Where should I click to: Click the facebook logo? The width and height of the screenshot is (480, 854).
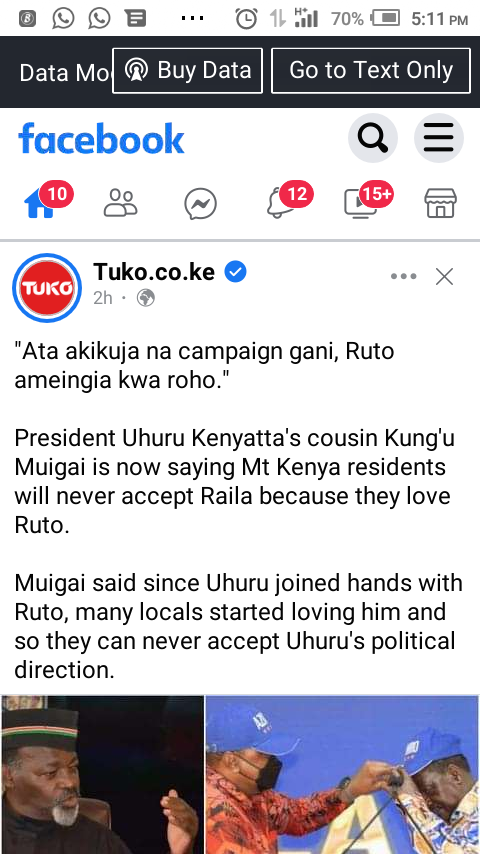pyautogui.click(x=101, y=138)
